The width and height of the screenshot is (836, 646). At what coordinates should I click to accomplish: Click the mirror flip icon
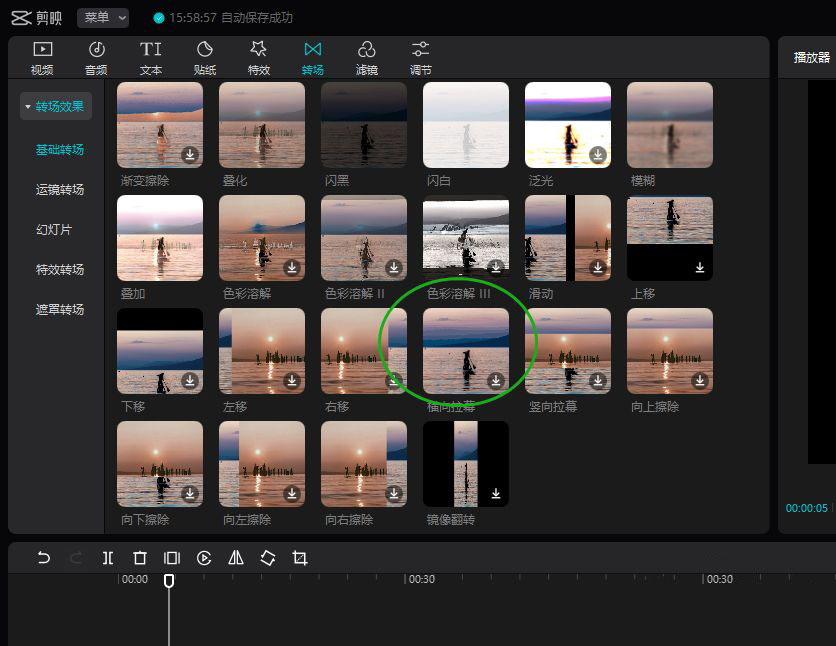pos(236,558)
